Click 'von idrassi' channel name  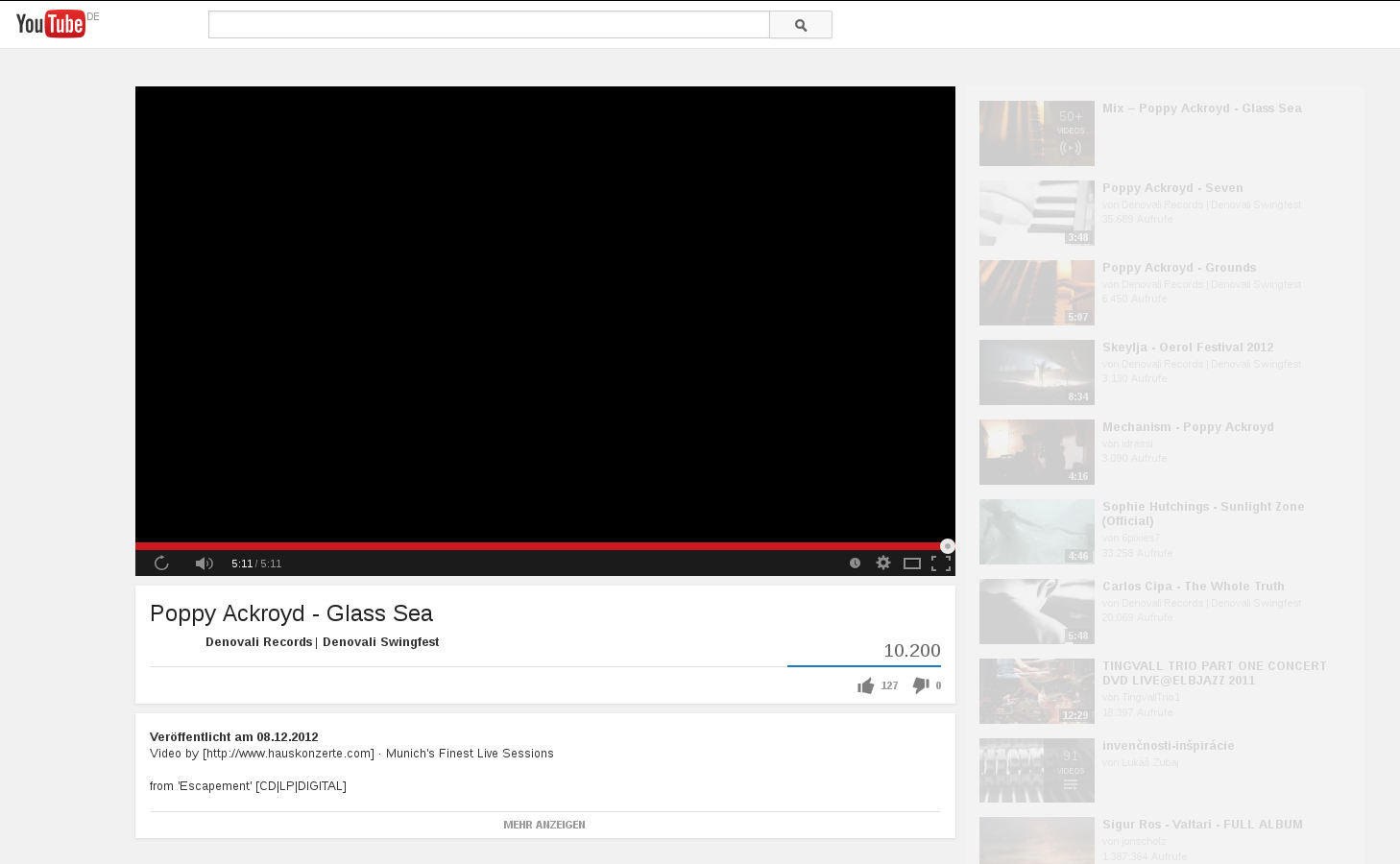coord(1127,444)
